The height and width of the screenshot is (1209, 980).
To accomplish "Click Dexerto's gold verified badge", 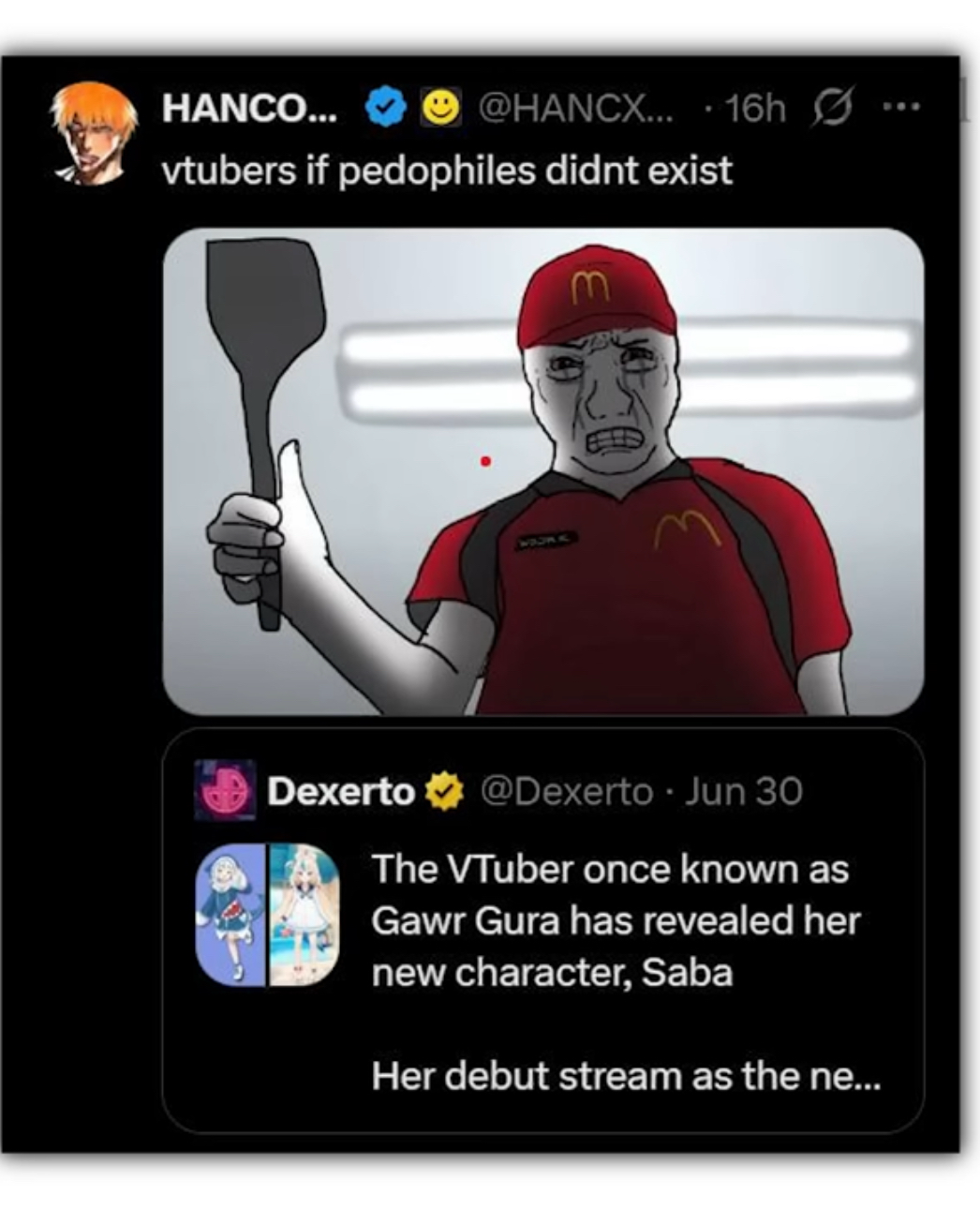I will (445, 792).
